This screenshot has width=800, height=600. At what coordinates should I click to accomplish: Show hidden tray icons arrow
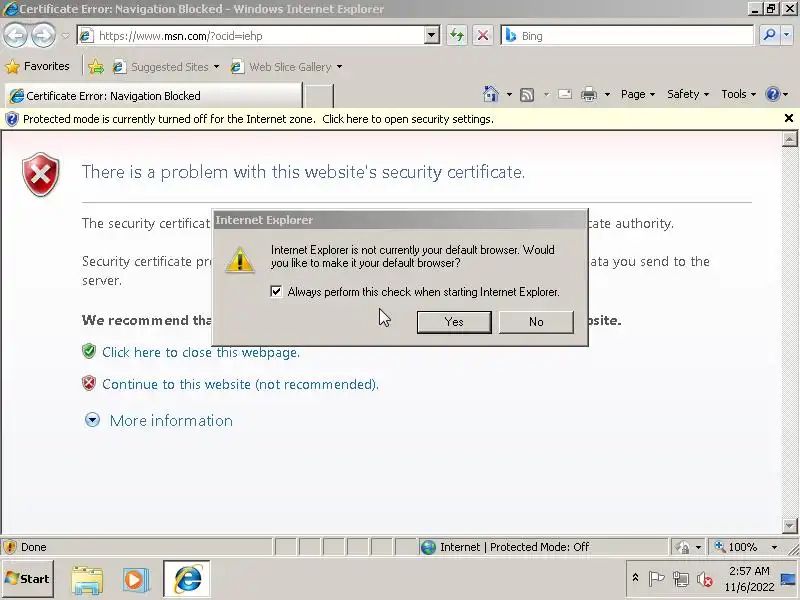[x=636, y=578]
